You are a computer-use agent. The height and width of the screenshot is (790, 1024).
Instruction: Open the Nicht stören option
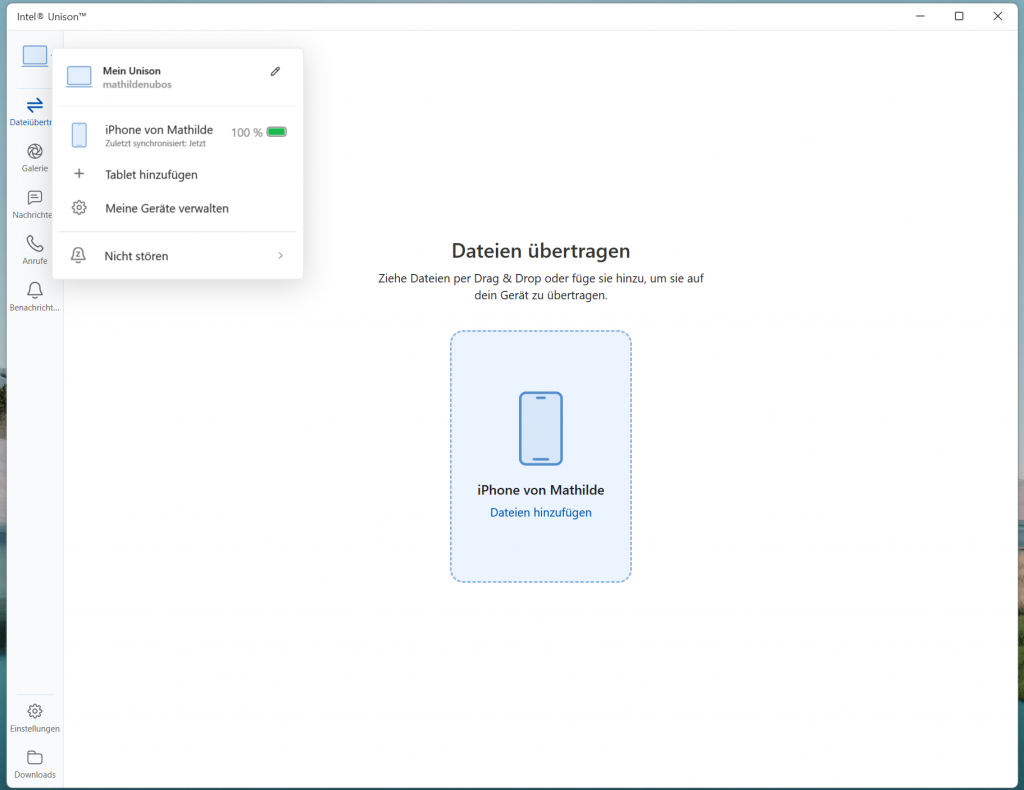click(178, 256)
